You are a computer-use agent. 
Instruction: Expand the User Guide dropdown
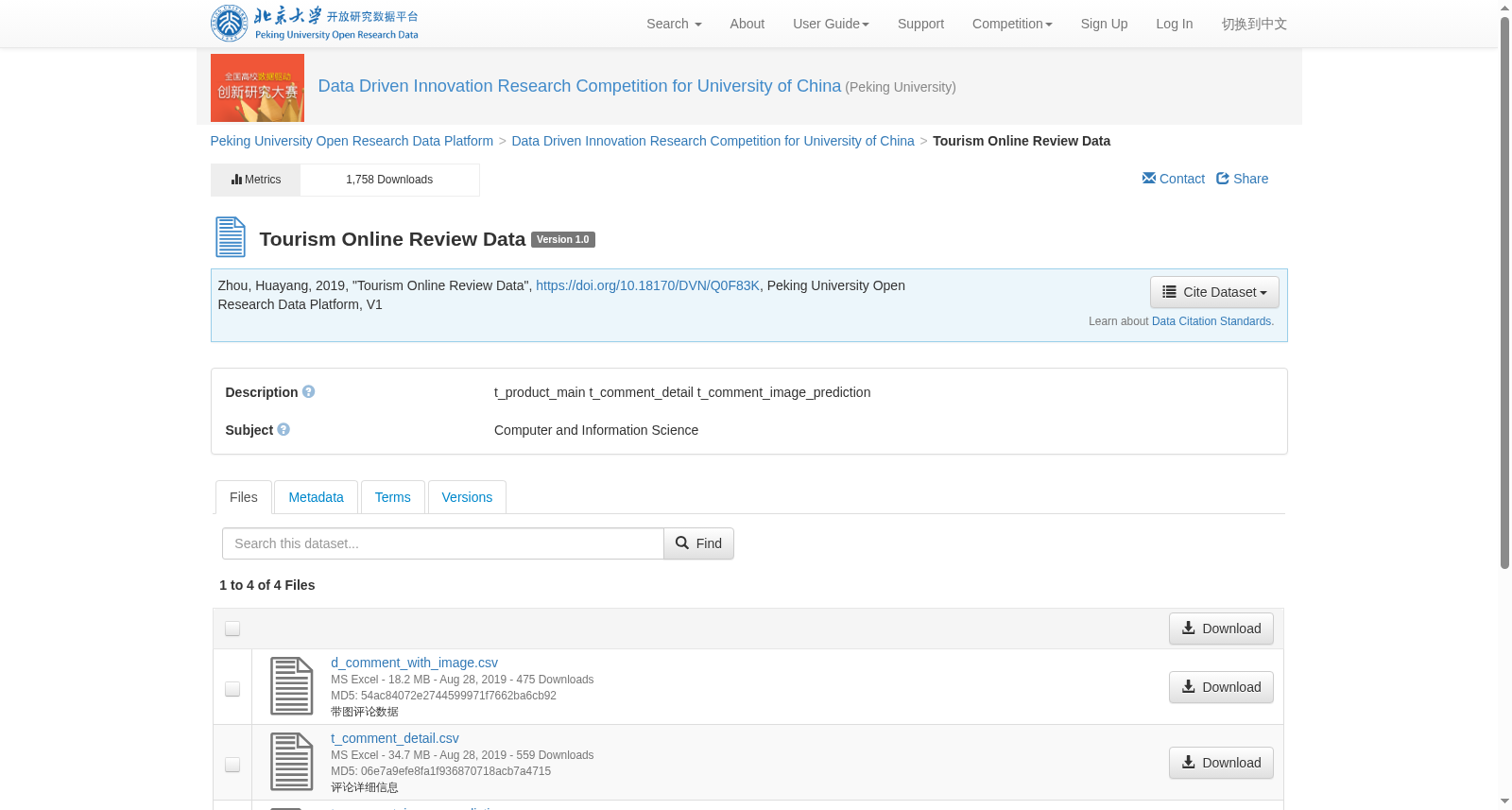831,24
